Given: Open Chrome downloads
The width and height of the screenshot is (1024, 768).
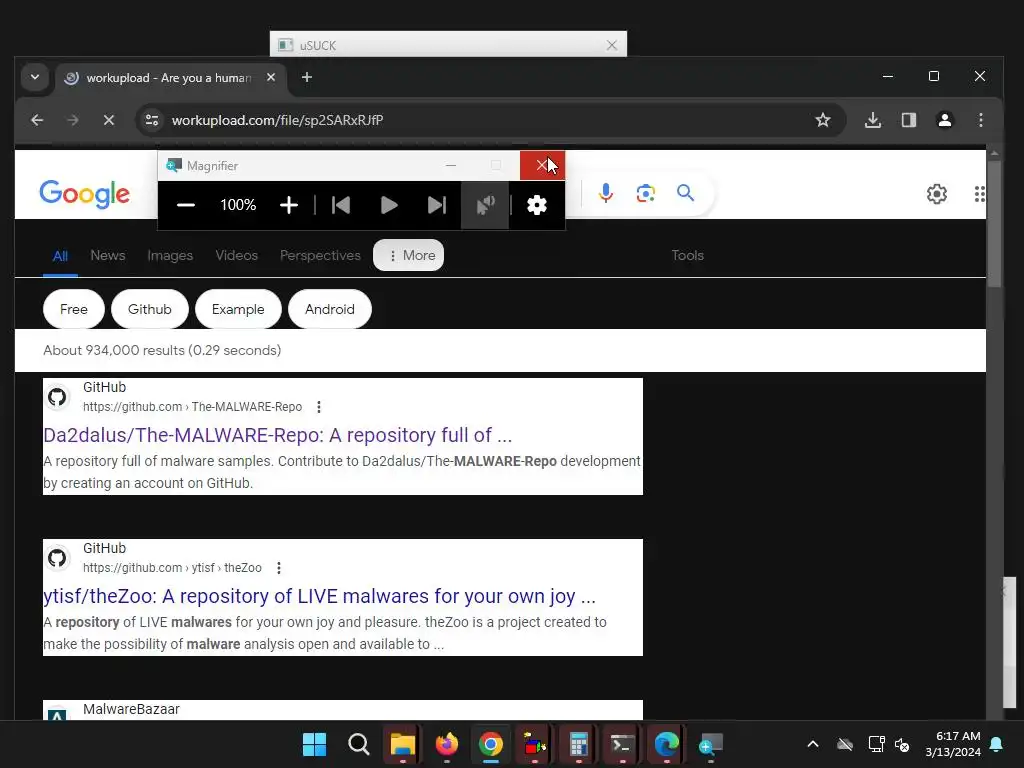Looking at the screenshot, I should [x=872, y=120].
